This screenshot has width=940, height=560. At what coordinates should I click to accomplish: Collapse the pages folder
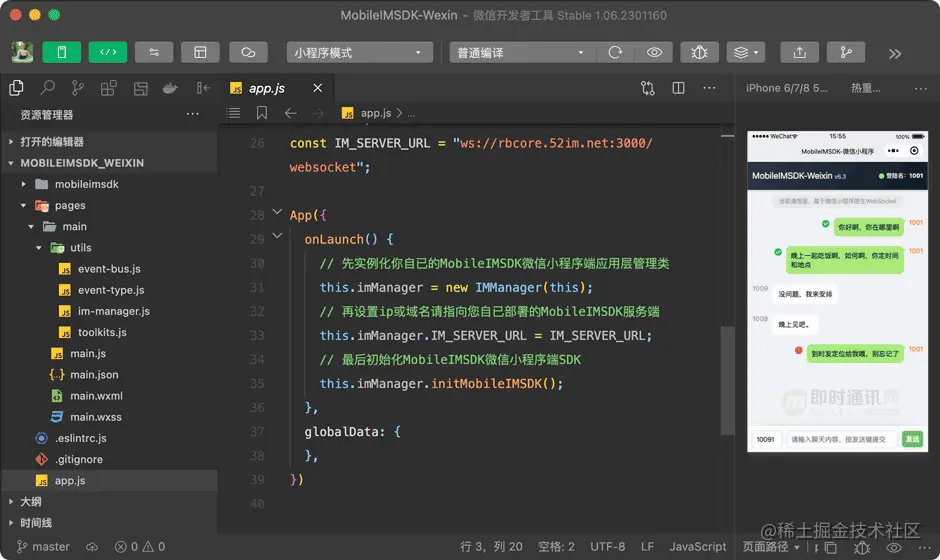(110, 205)
